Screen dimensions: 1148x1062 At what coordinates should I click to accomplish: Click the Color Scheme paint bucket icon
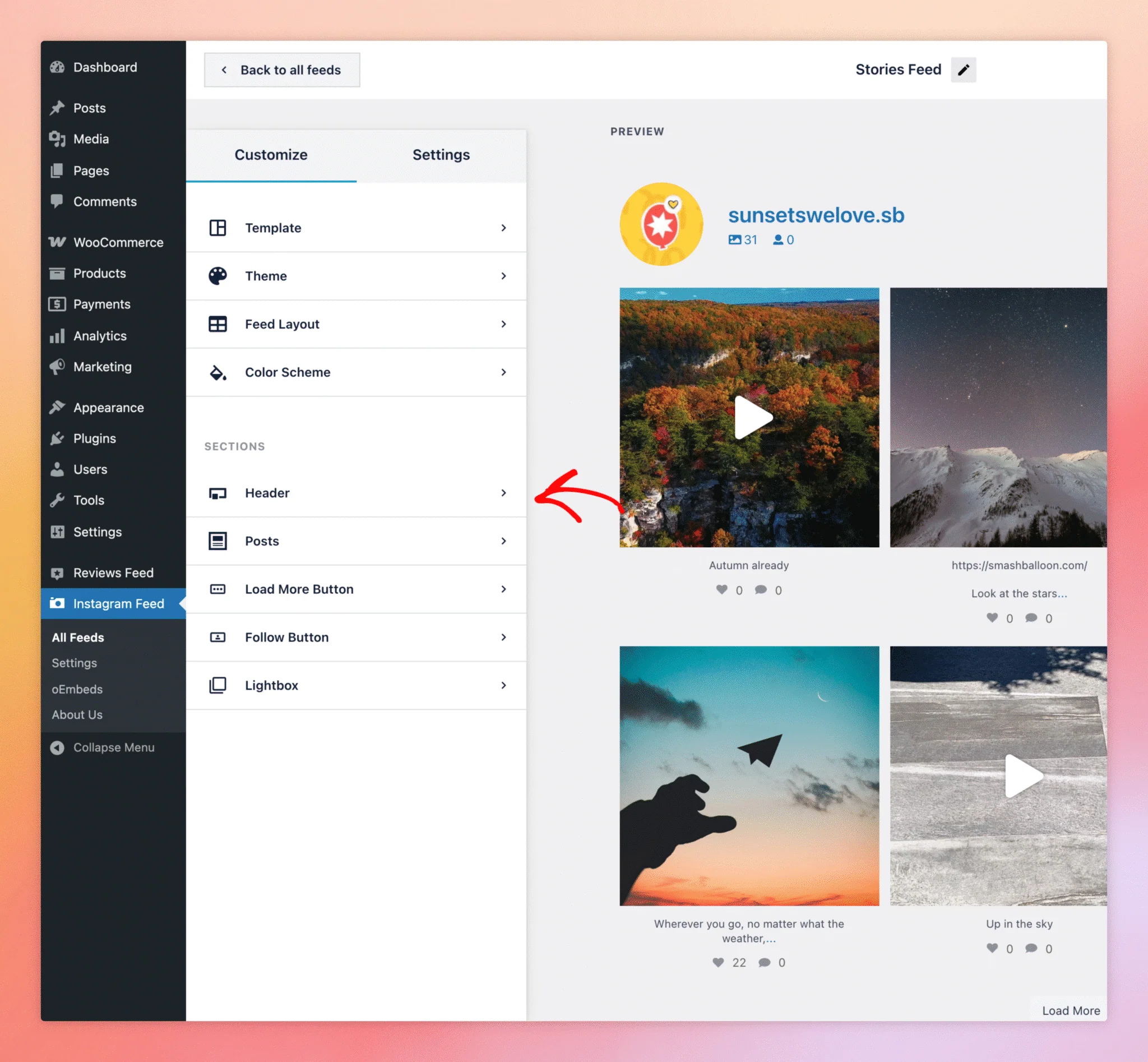click(x=217, y=372)
